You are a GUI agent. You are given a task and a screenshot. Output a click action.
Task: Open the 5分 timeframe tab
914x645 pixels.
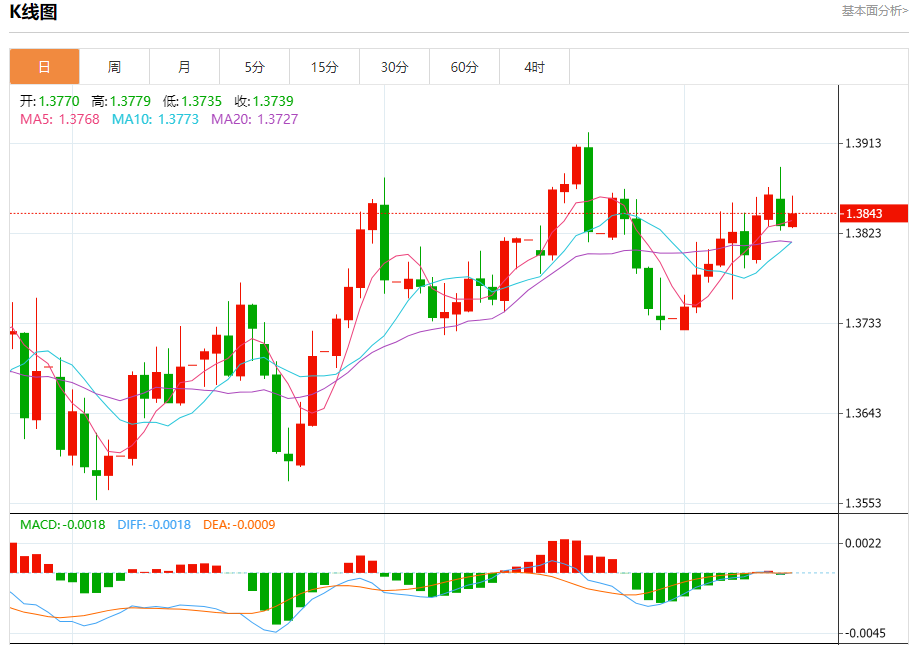point(254,67)
